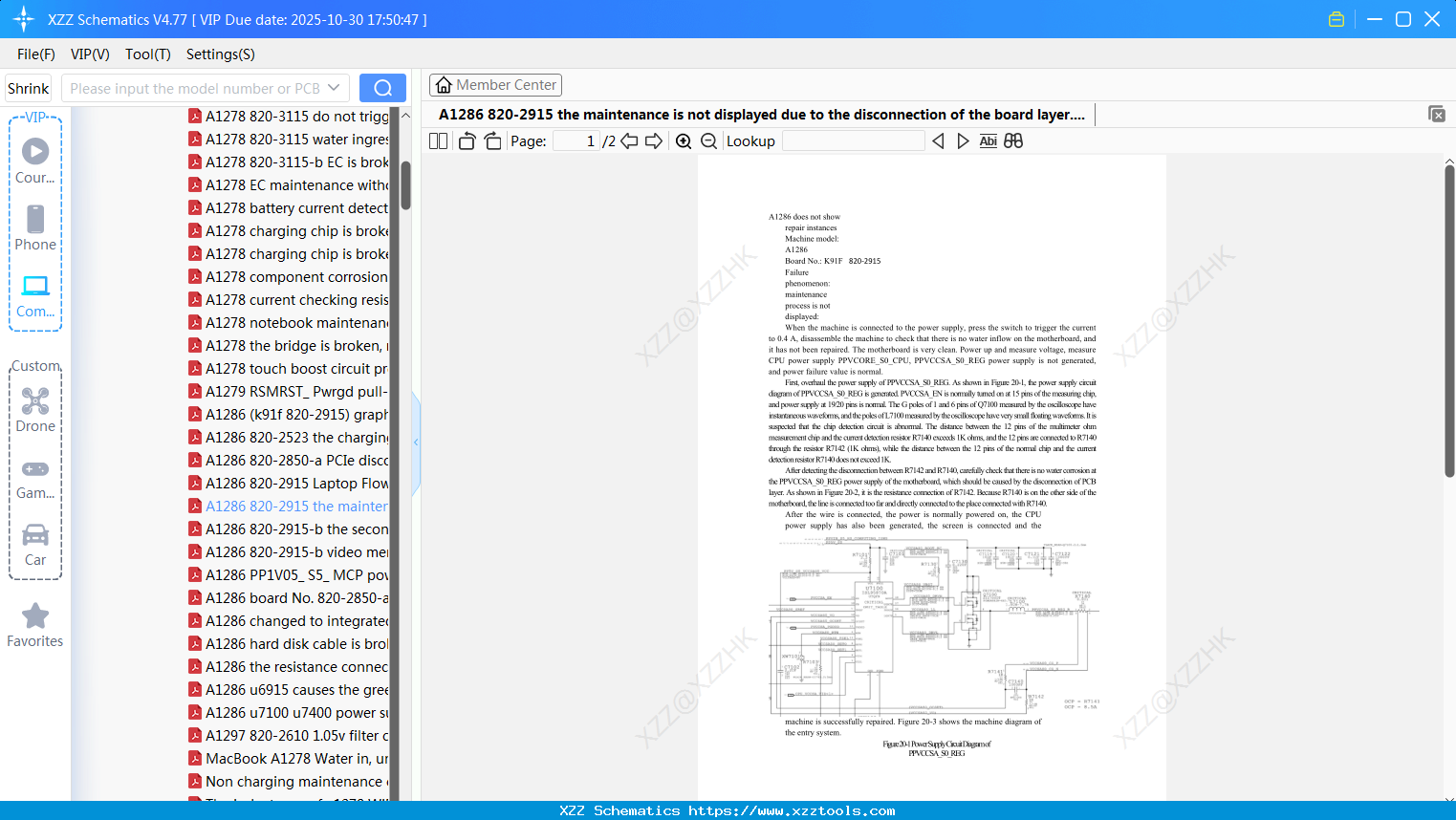This screenshot has width=1456, height=820.
Task: Zoom in on the document
Action: click(x=684, y=141)
